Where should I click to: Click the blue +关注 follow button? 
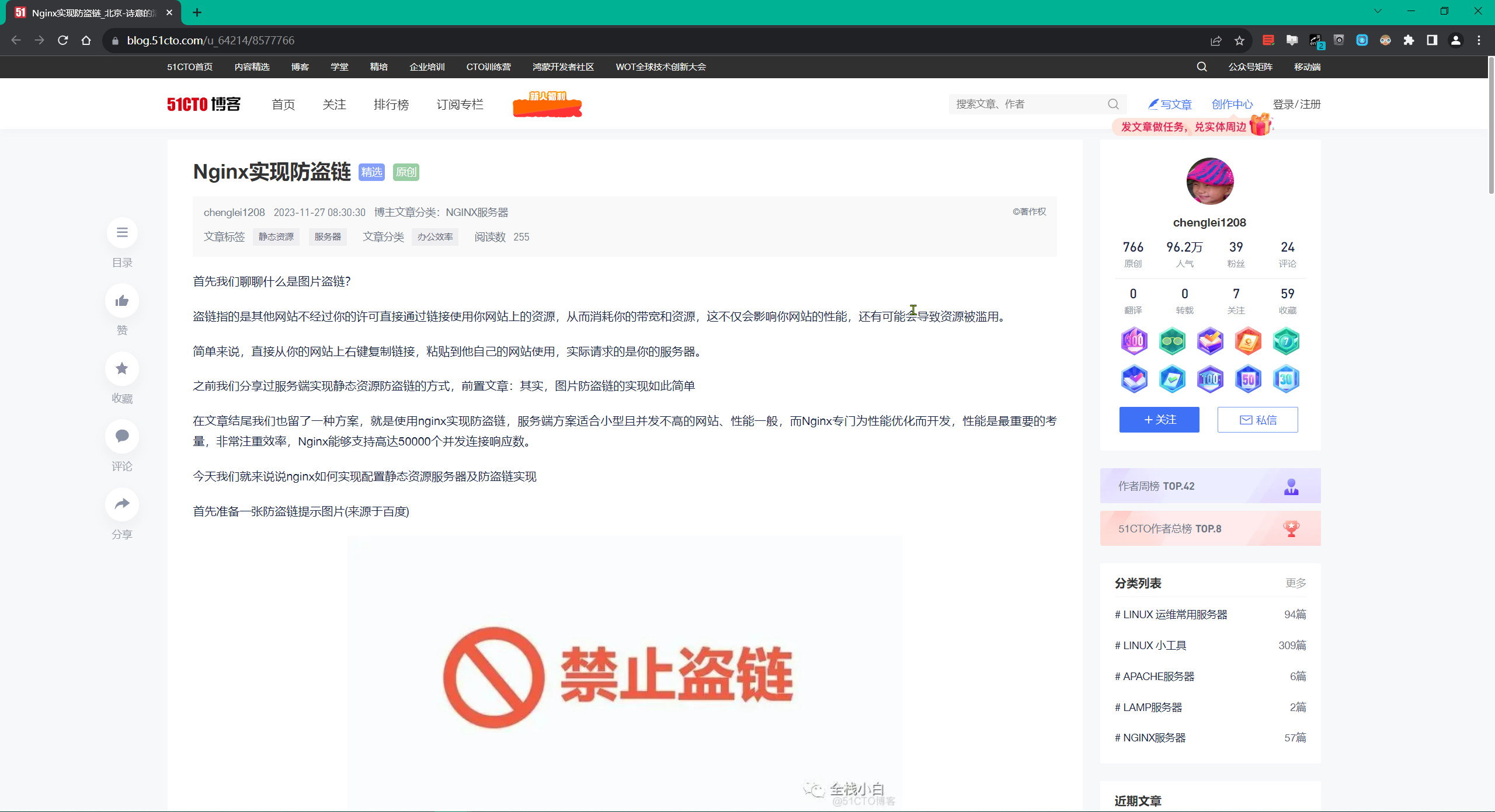click(x=1159, y=420)
